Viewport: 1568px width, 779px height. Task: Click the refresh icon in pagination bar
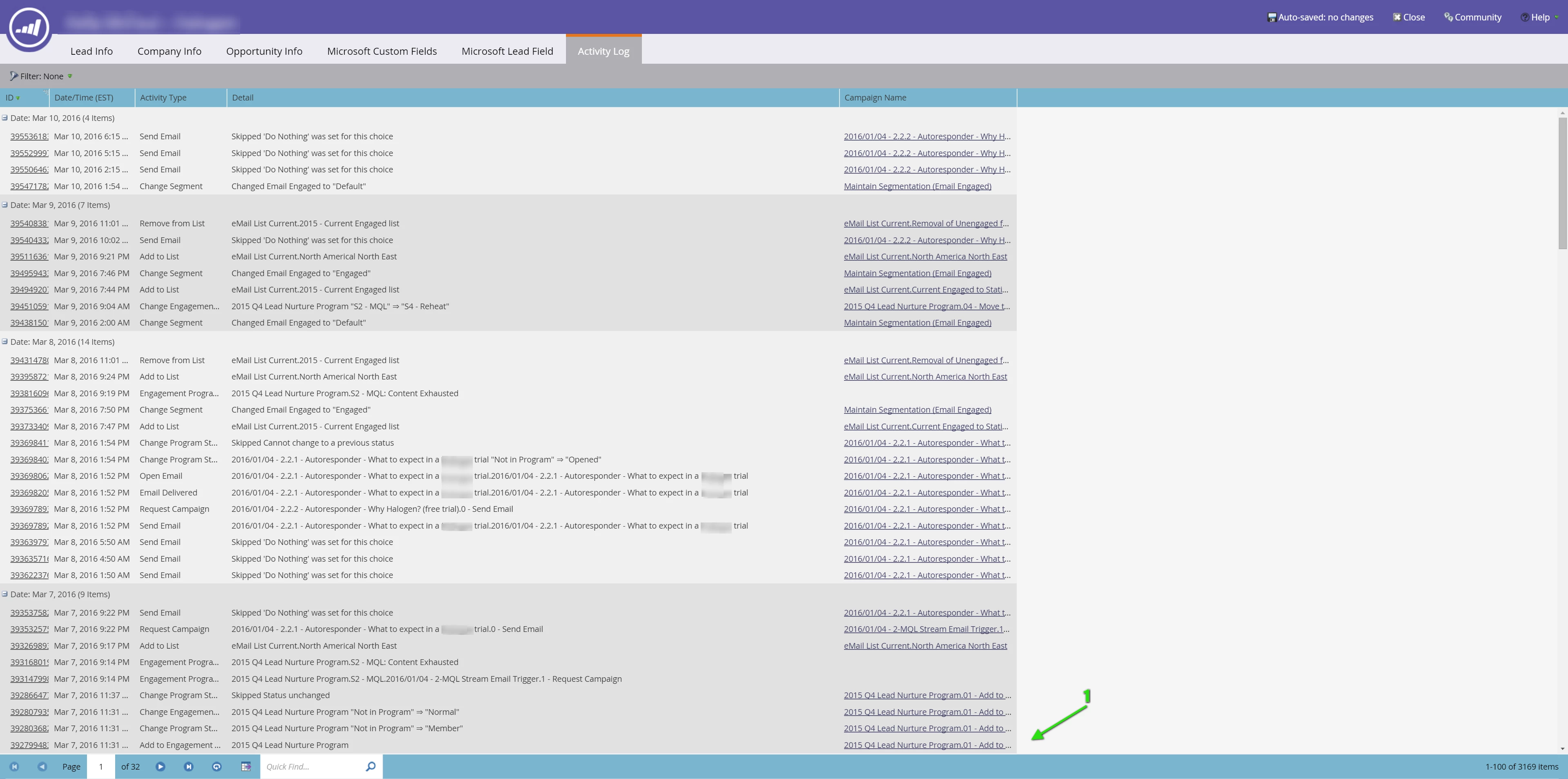(x=217, y=766)
